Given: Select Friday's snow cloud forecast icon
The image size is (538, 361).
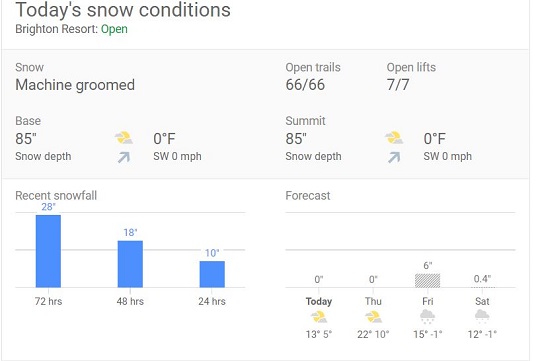Looking at the screenshot, I should 428,316.
